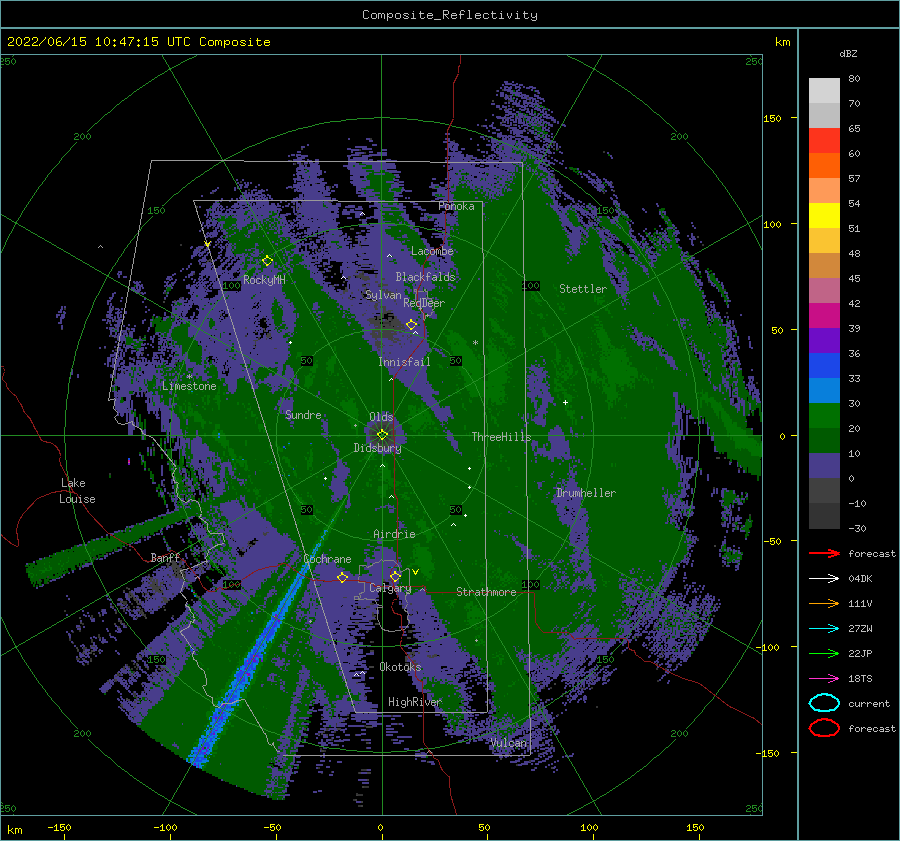The image size is (900, 841).
Task: Select the Lacombe city label
Action: coord(432,251)
